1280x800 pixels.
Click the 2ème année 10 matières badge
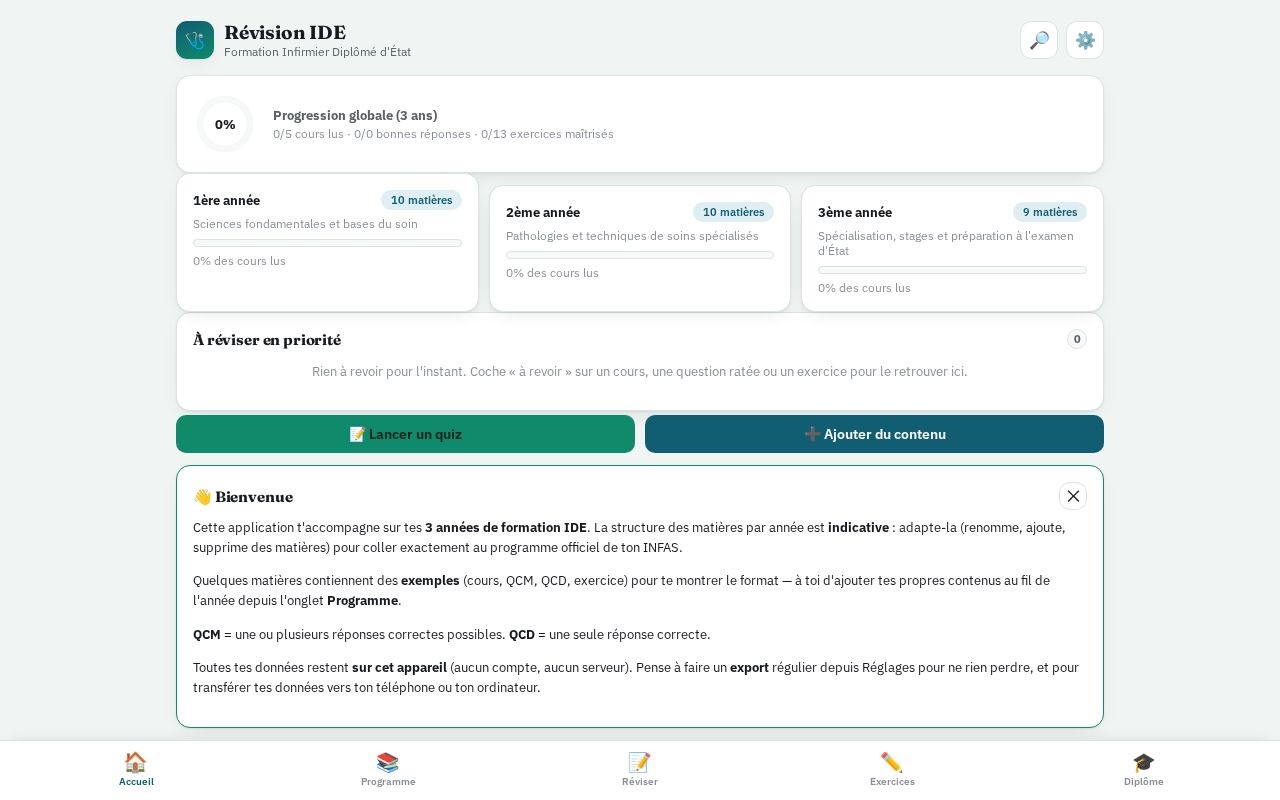pyautogui.click(x=733, y=212)
